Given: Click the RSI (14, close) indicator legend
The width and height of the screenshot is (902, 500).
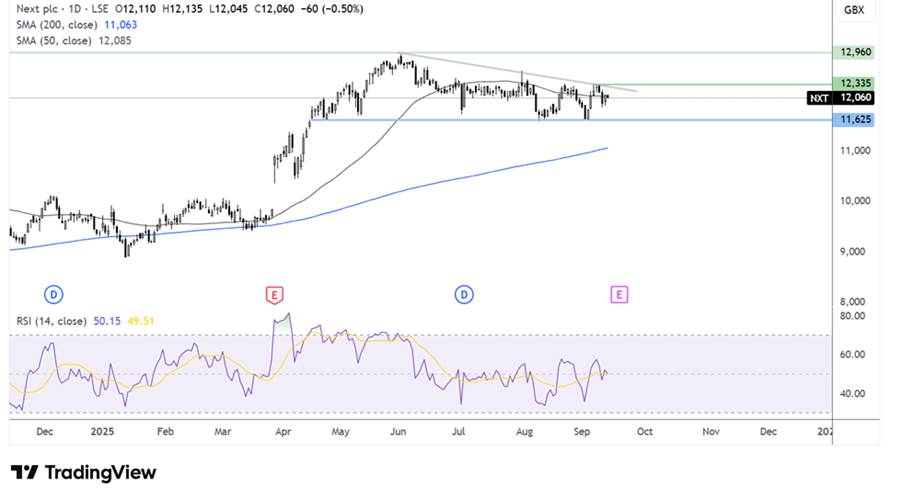Looking at the screenshot, I should (85, 321).
